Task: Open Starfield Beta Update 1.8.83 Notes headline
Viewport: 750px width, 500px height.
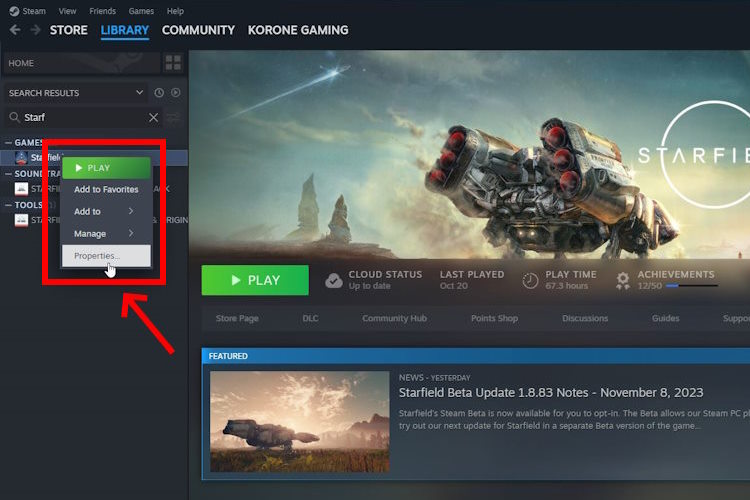Action: point(551,393)
